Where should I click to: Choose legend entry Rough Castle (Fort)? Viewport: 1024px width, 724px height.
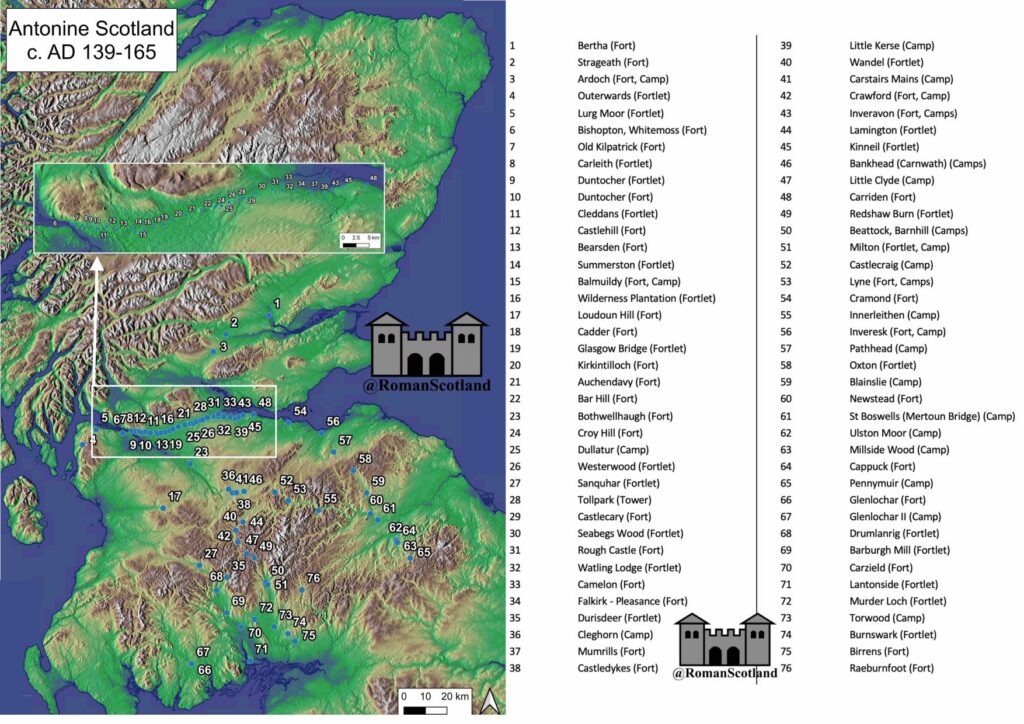620,550
